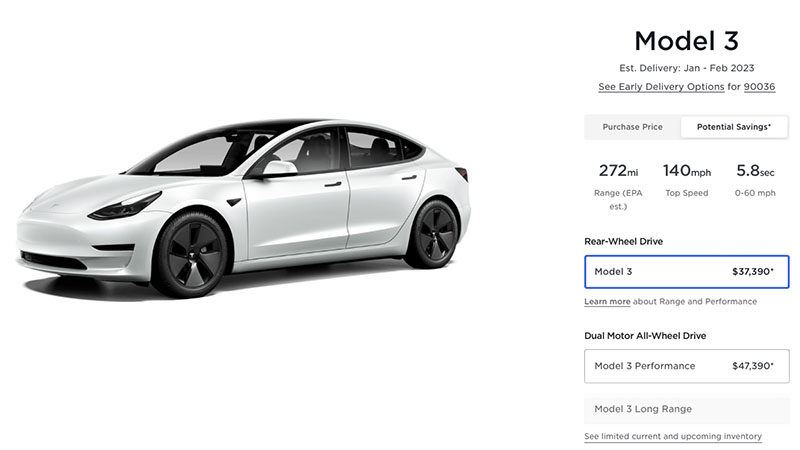Choose the Model 3 Performance trim
Viewport: 800px width, 450px height.
(686, 366)
